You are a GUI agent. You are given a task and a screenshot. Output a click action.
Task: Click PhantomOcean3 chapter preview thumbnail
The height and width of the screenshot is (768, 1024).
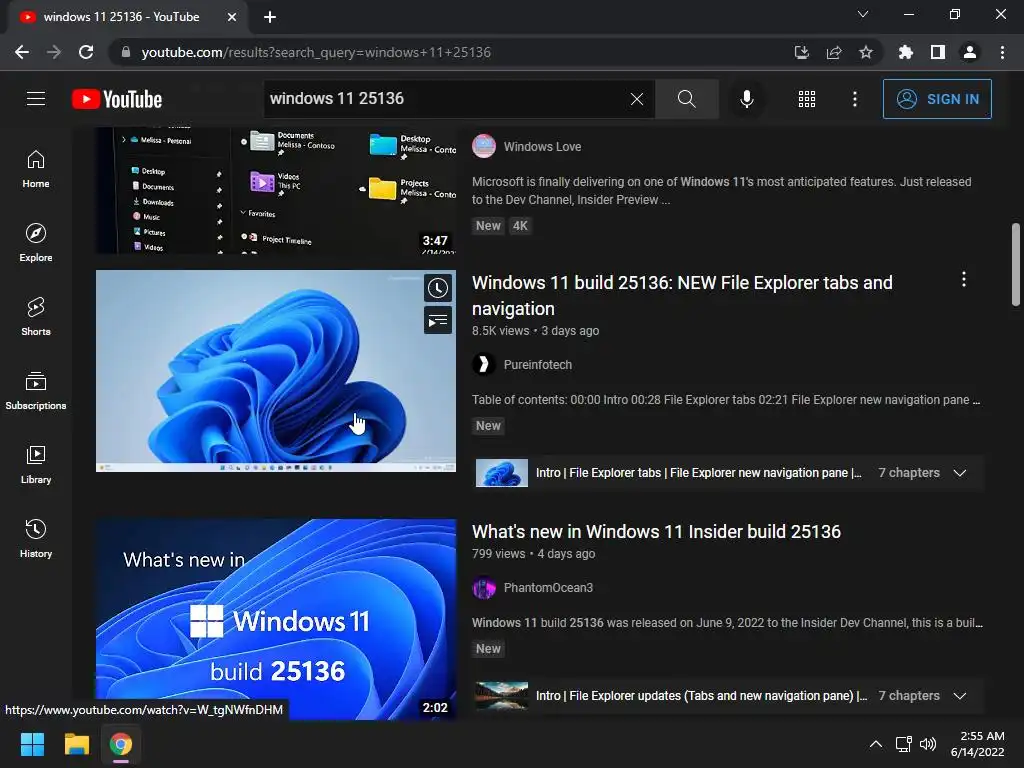(502, 696)
